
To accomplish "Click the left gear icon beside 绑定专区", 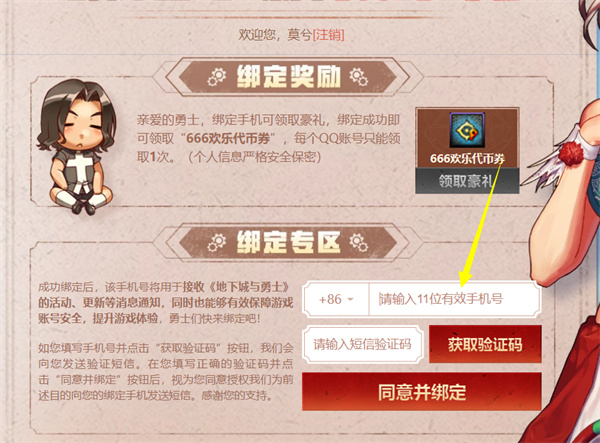I will (217, 243).
